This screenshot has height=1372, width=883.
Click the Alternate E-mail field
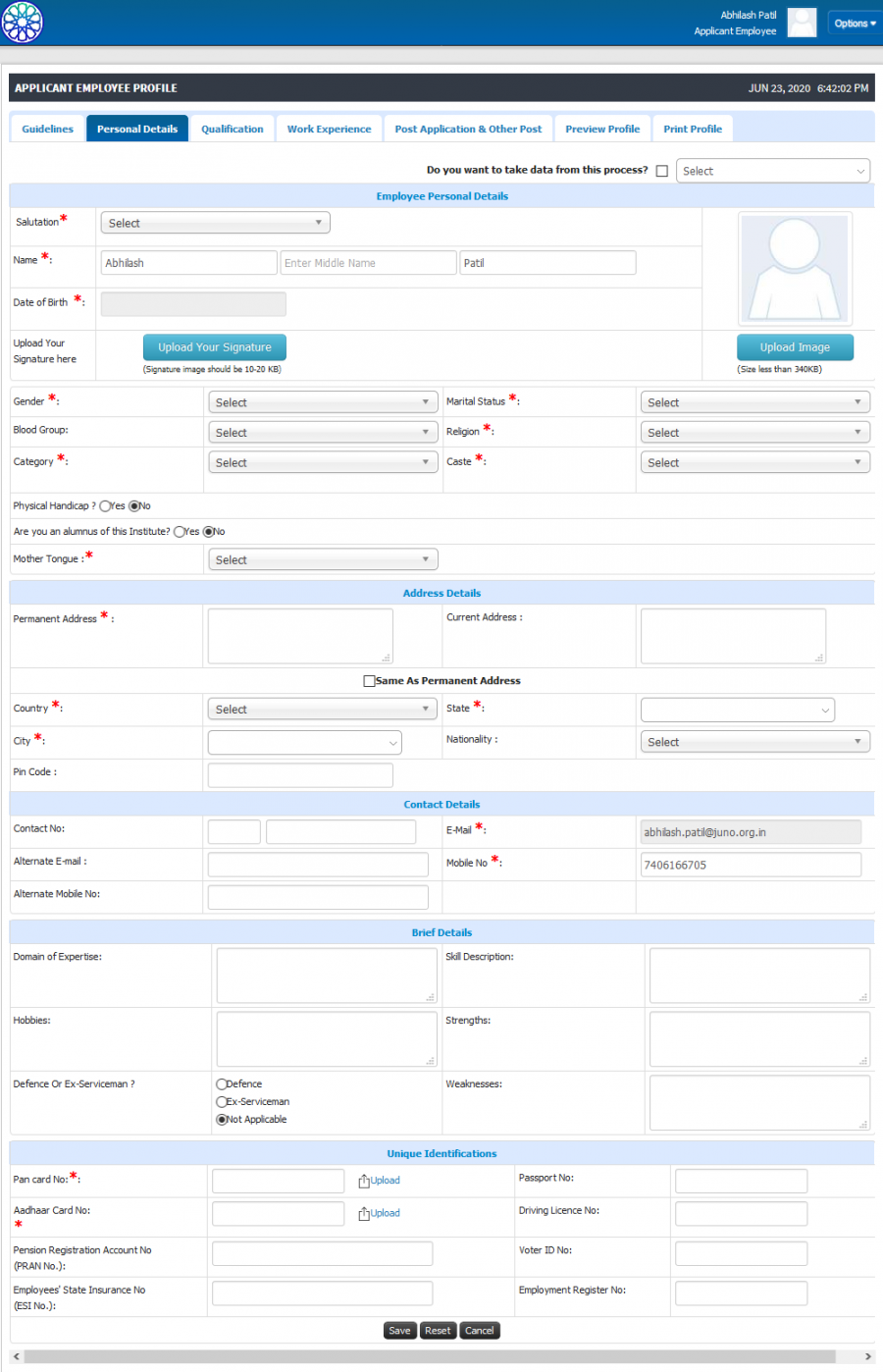point(318,865)
